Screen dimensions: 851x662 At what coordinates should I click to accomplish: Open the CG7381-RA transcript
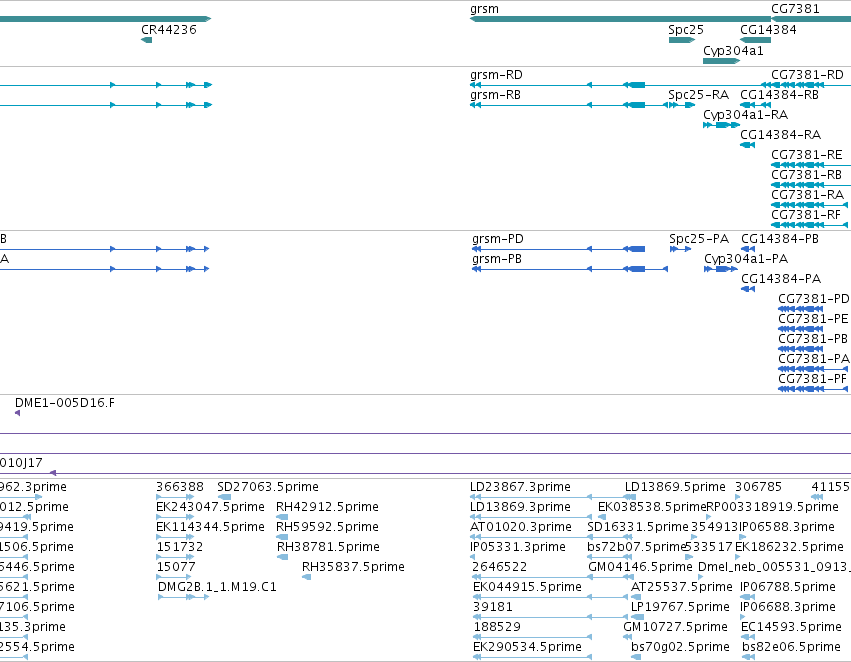809,205
